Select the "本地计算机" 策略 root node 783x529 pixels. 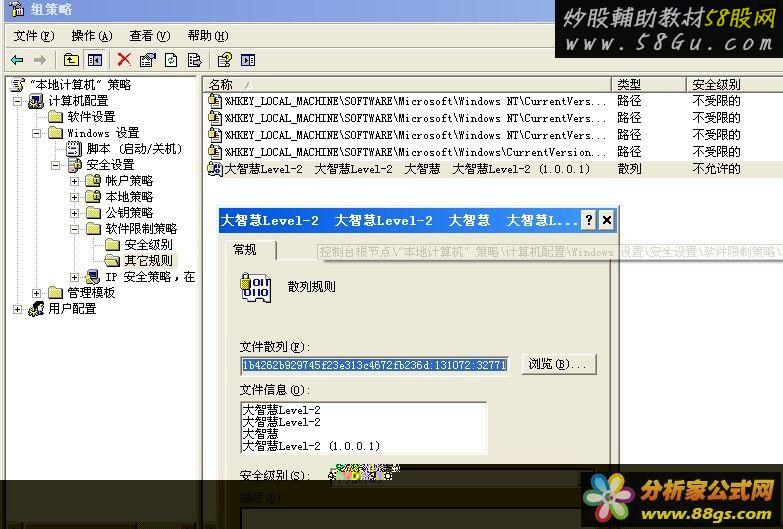(x=80, y=85)
